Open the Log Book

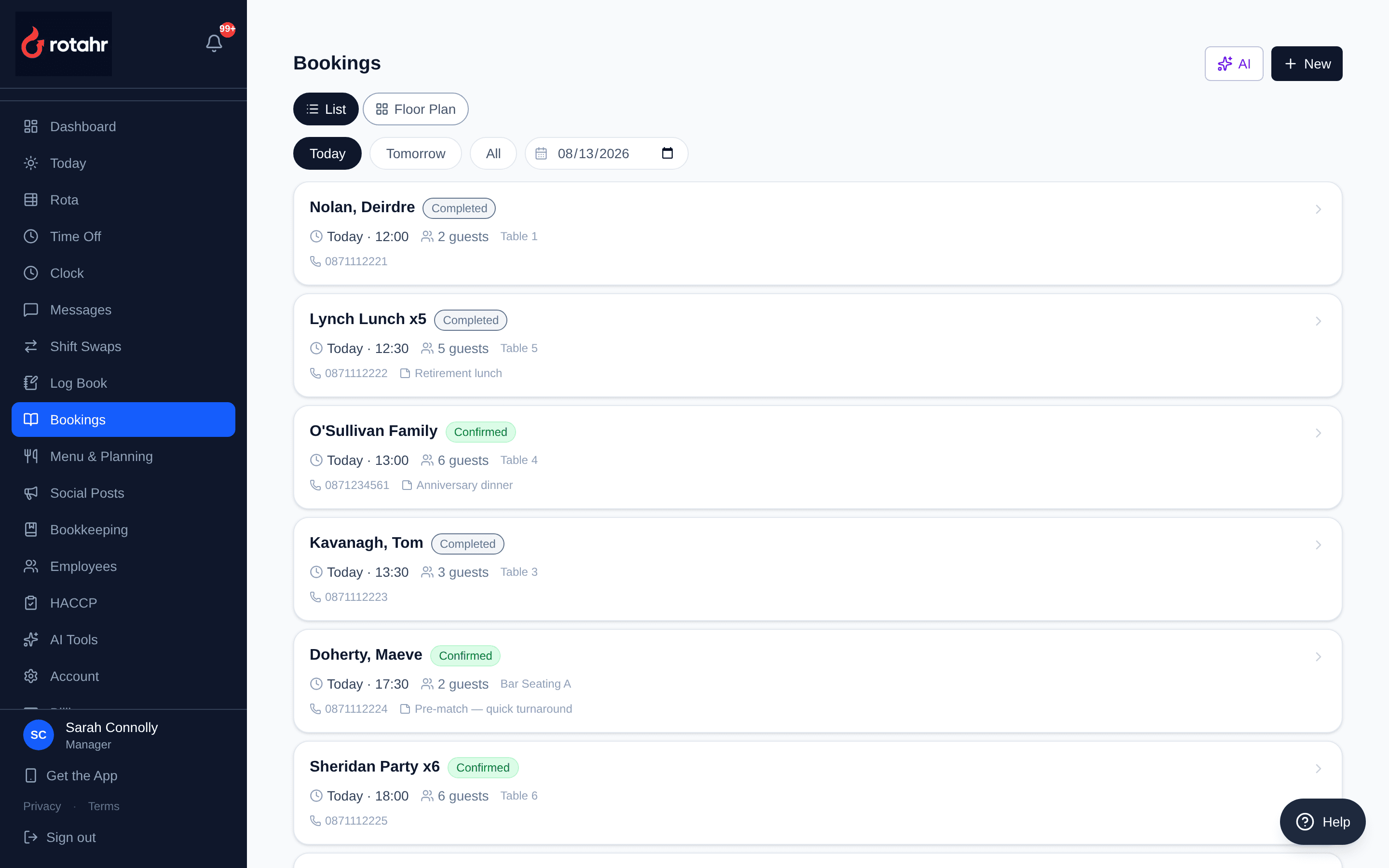[x=123, y=383]
